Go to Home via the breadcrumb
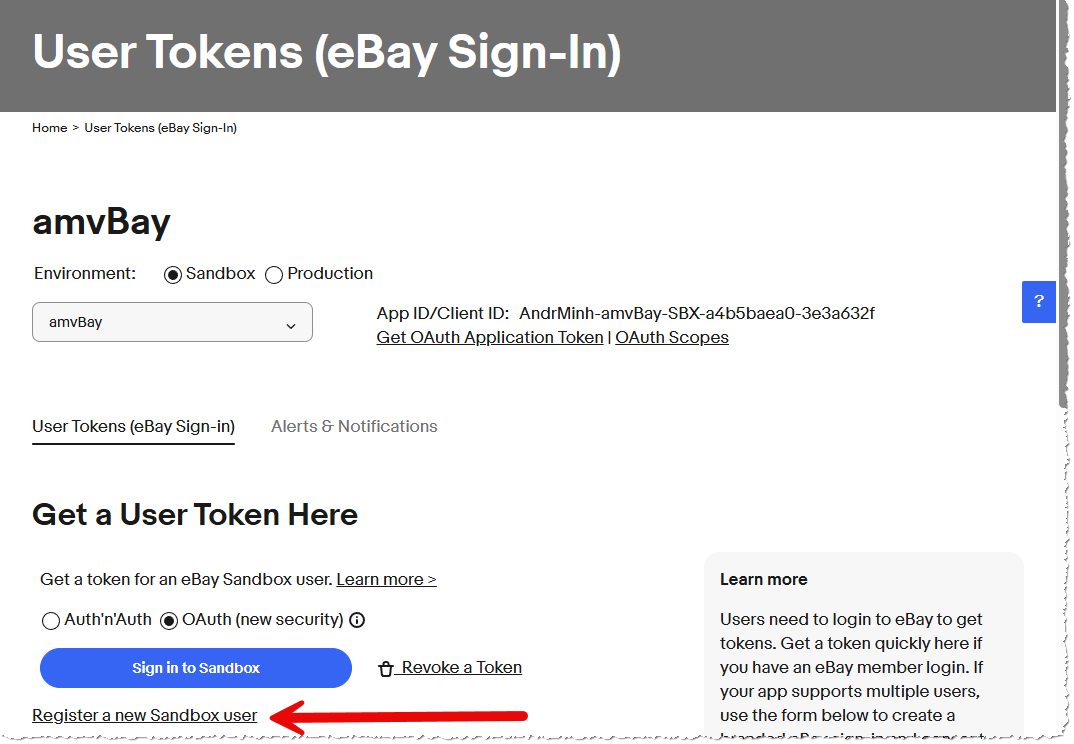This screenshot has width=1074, height=744. (x=49, y=128)
